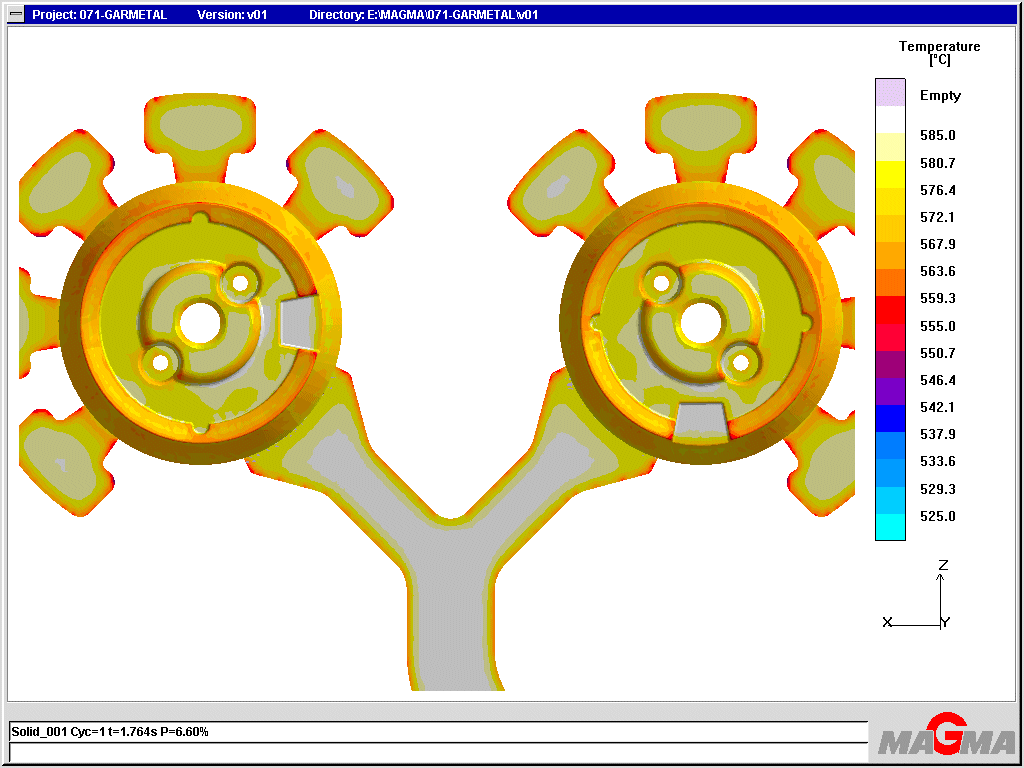Pick the cyan 525.0 legend color band
Screen dimensions: 1024x768
(x=890, y=526)
